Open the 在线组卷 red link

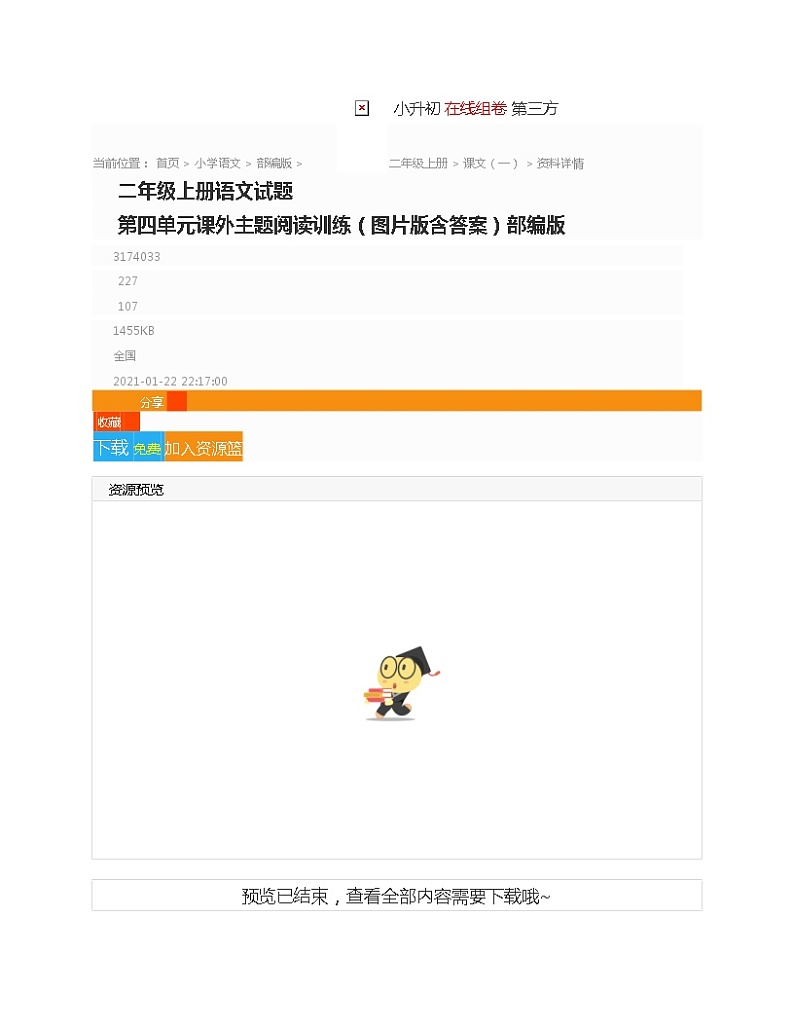click(475, 109)
